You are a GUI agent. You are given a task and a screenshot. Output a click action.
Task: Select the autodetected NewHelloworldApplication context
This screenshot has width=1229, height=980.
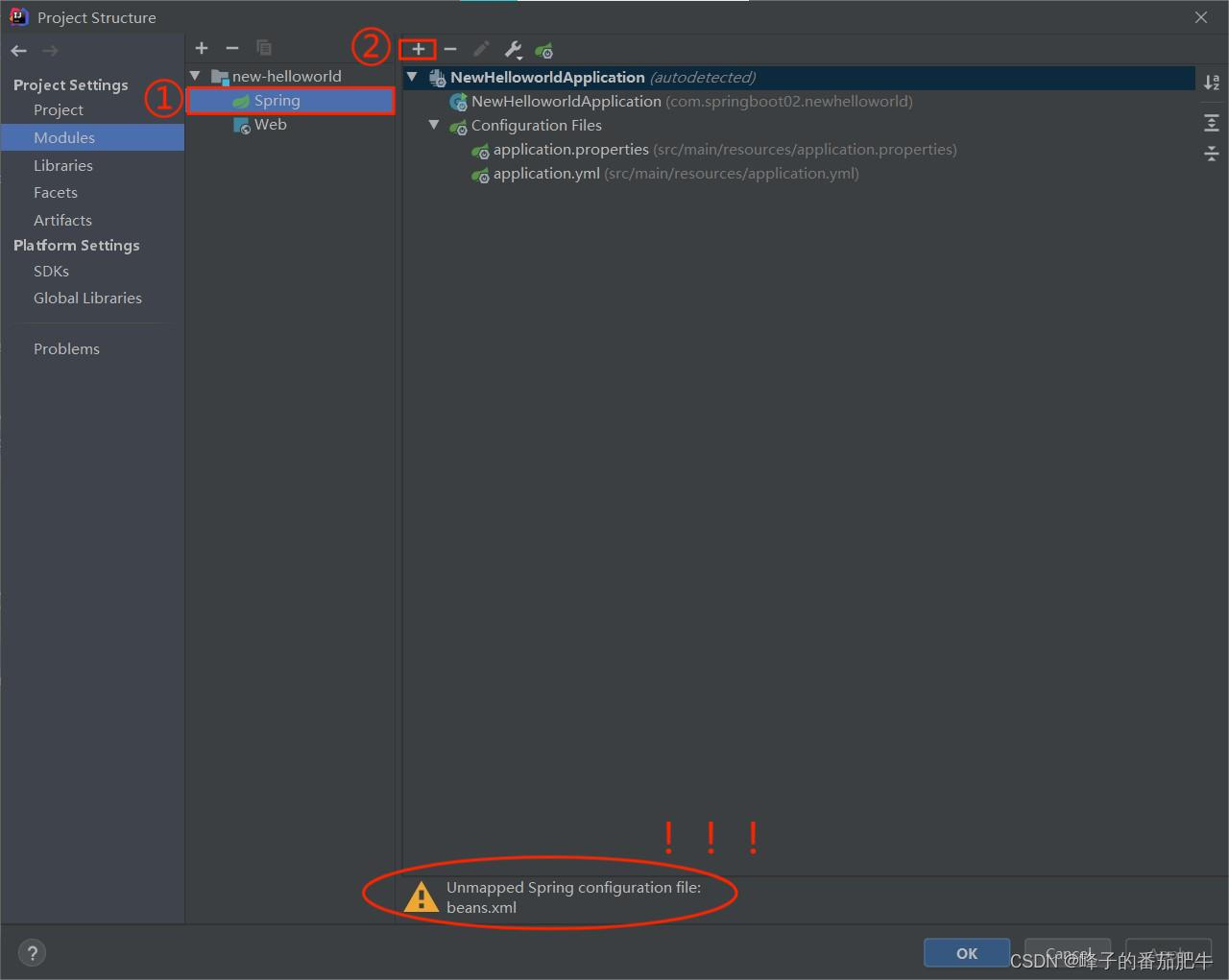coord(799,77)
